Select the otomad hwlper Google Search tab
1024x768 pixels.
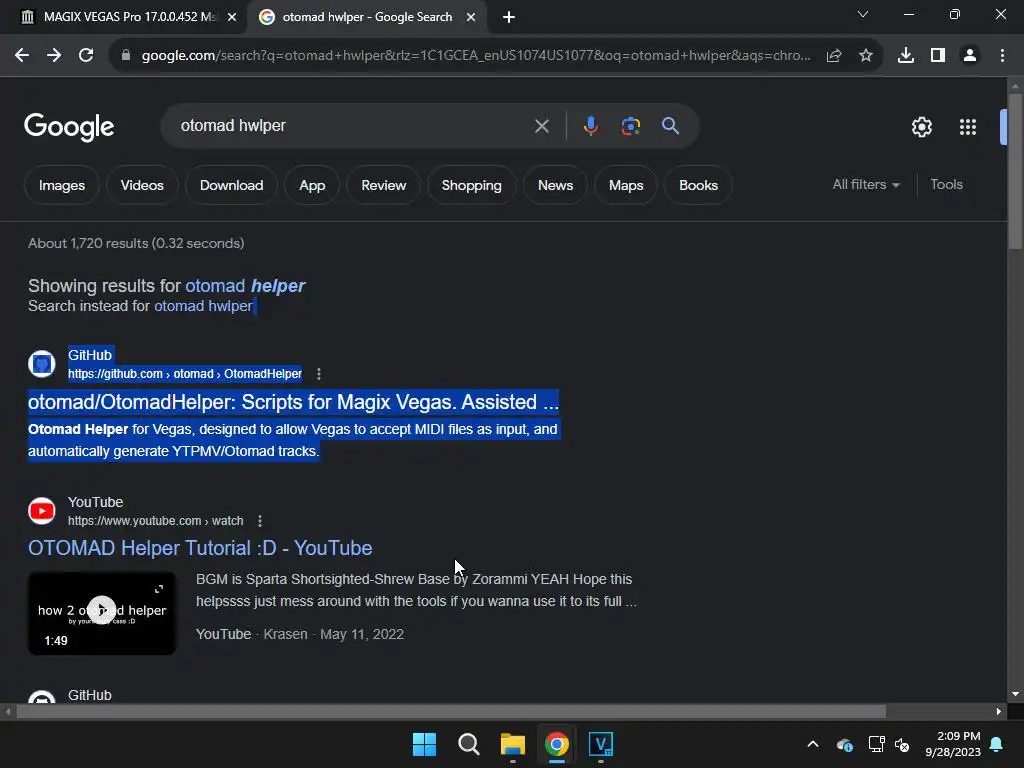pyautogui.click(x=366, y=17)
